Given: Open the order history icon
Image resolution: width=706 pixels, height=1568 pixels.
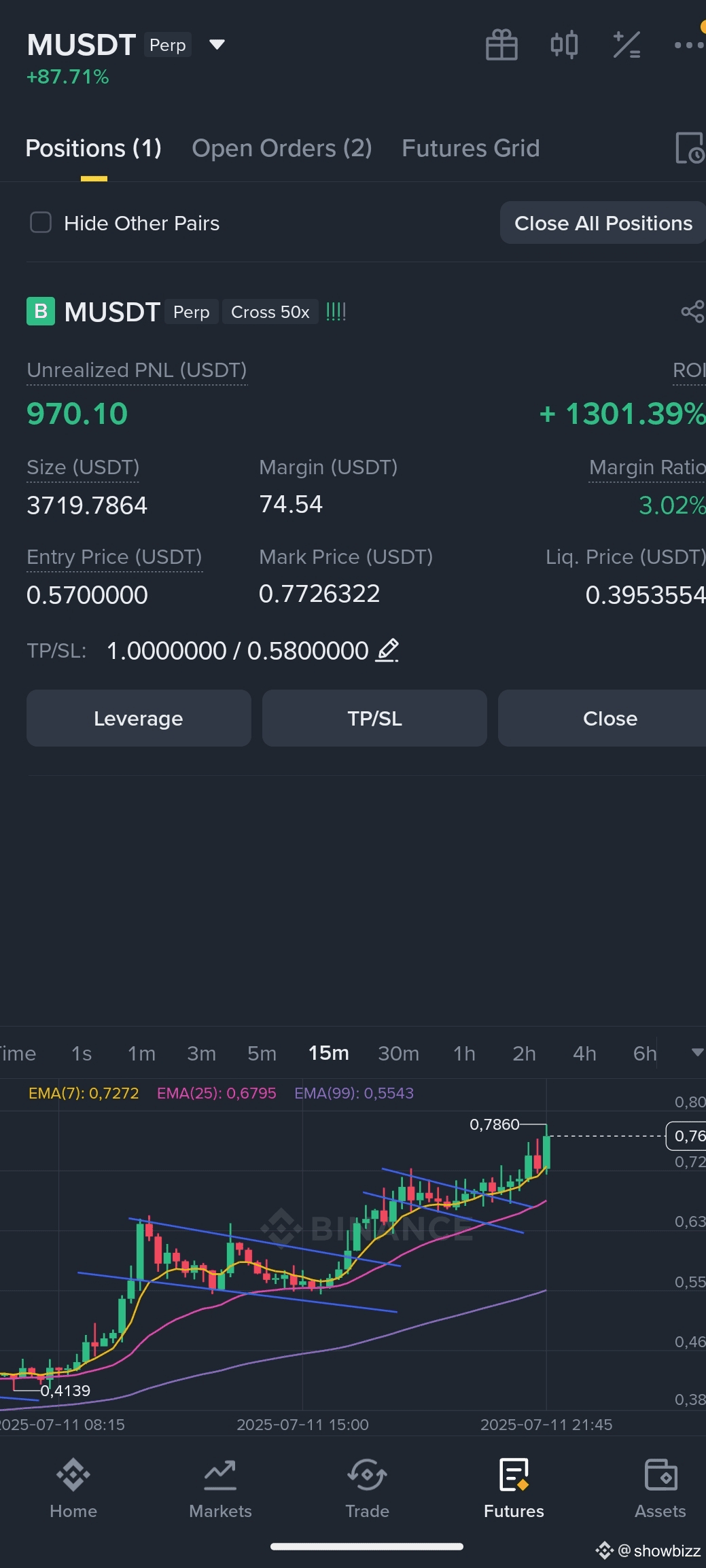Looking at the screenshot, I should pyautogui.click(x=690, y=148).
